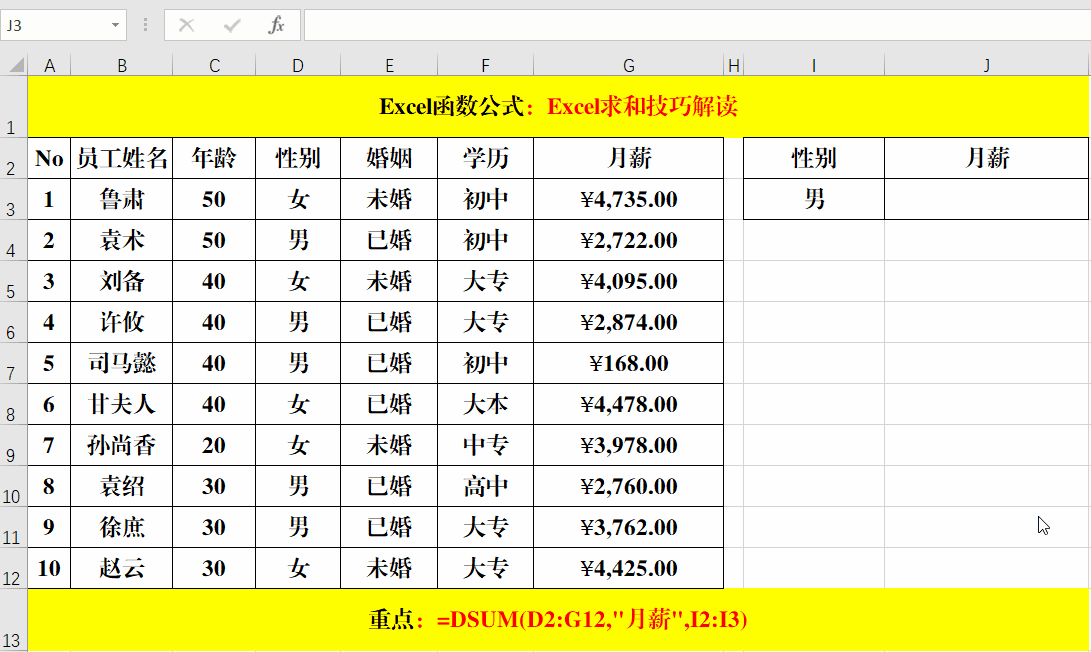Viewport: 1091px width, 652px height.
Task: Select column header J
Action: [986, 64]
